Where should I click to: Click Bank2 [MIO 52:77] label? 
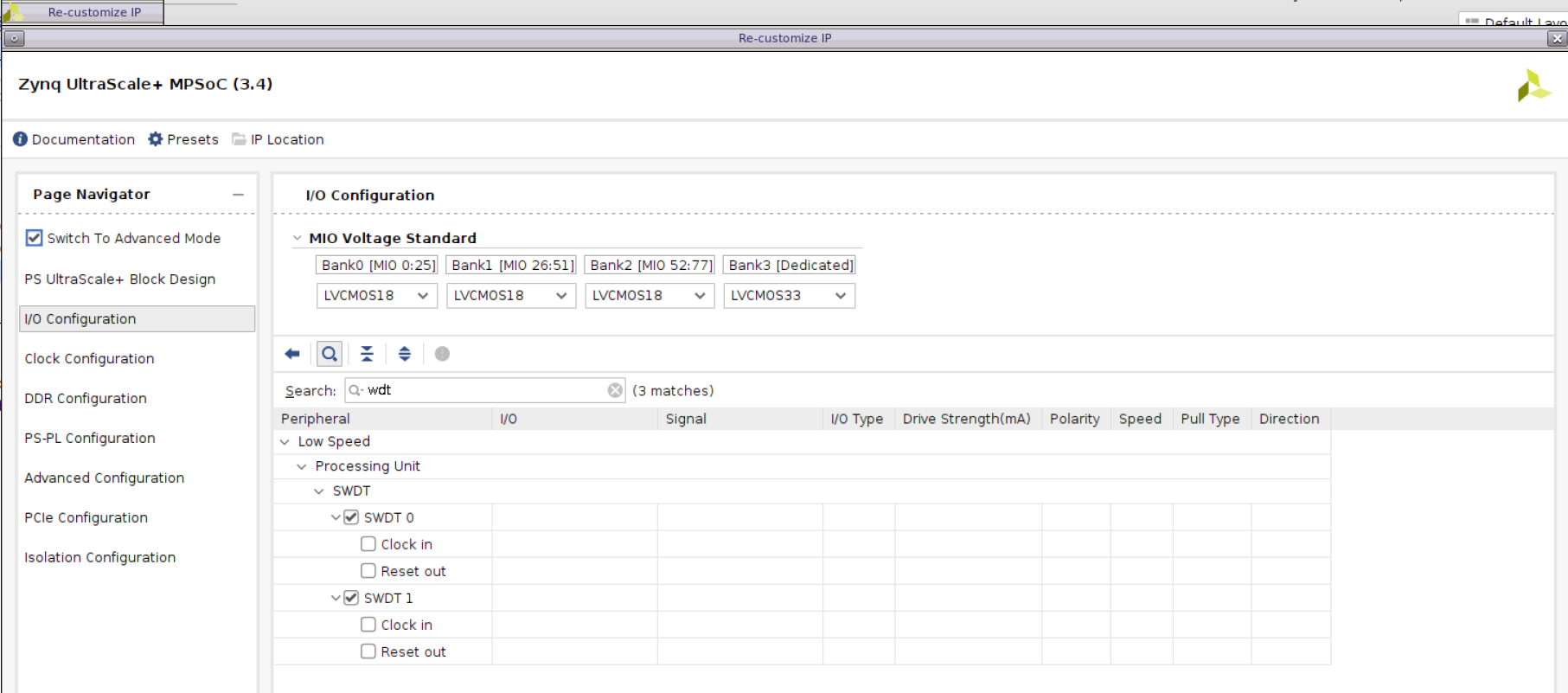(x=650, y=265)
